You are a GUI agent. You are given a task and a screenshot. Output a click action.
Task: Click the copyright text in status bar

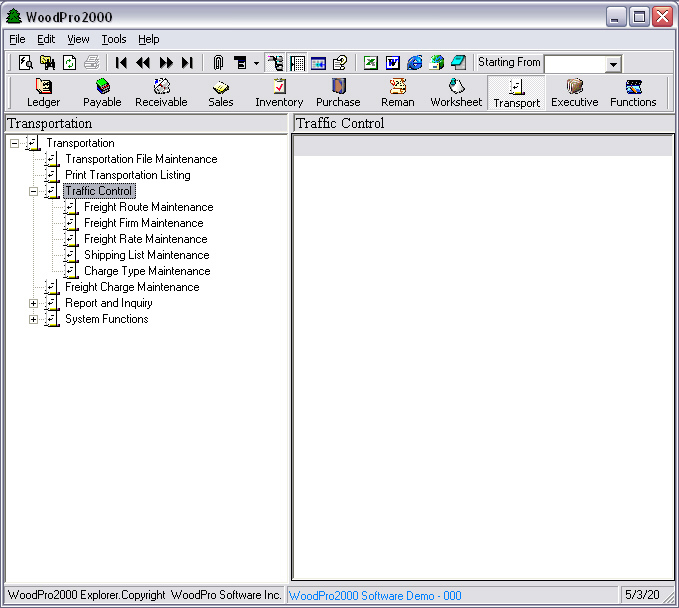(x=145, y=595)
